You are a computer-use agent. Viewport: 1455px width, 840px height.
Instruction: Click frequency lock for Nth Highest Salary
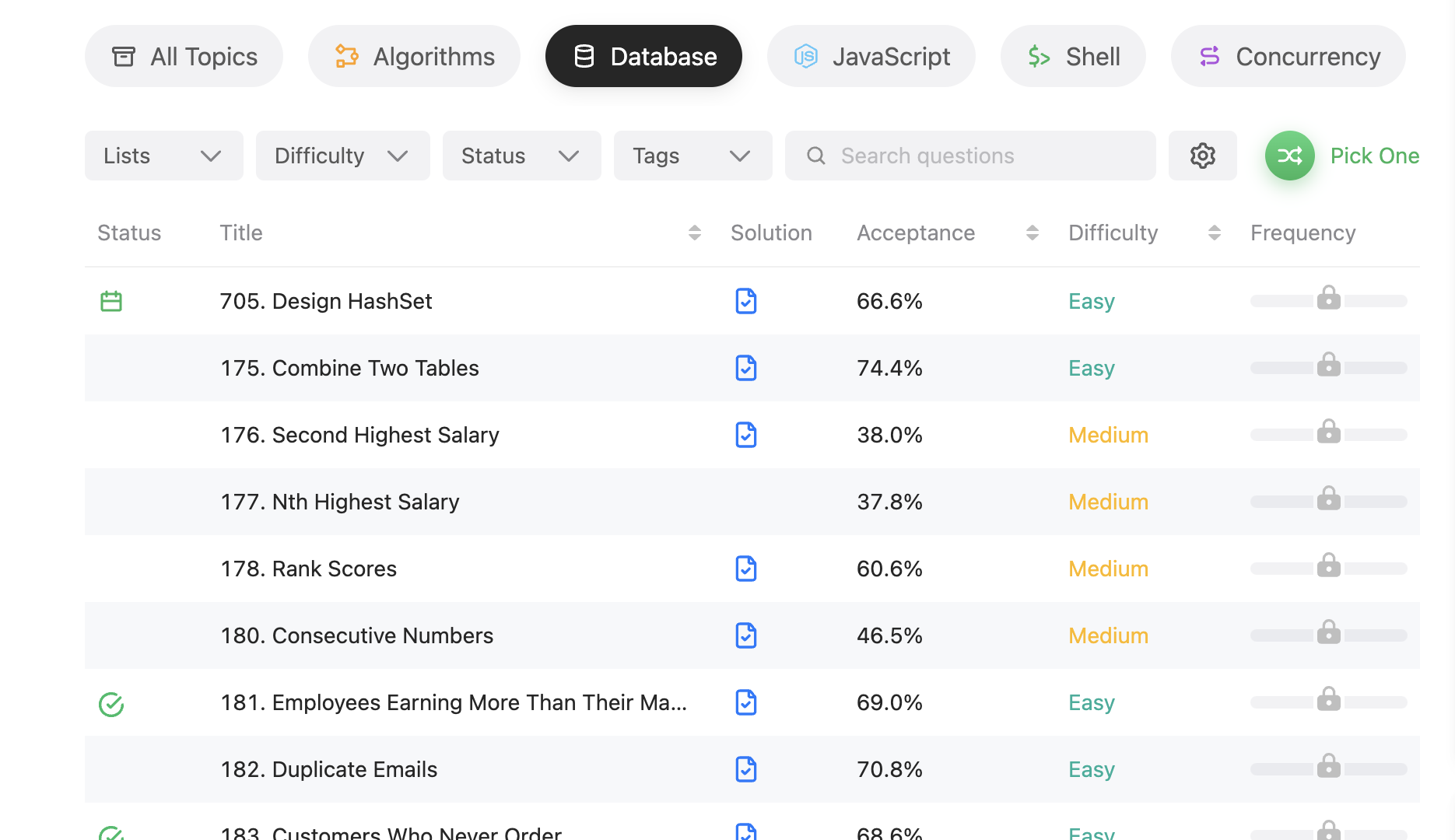coord(1328,498)
